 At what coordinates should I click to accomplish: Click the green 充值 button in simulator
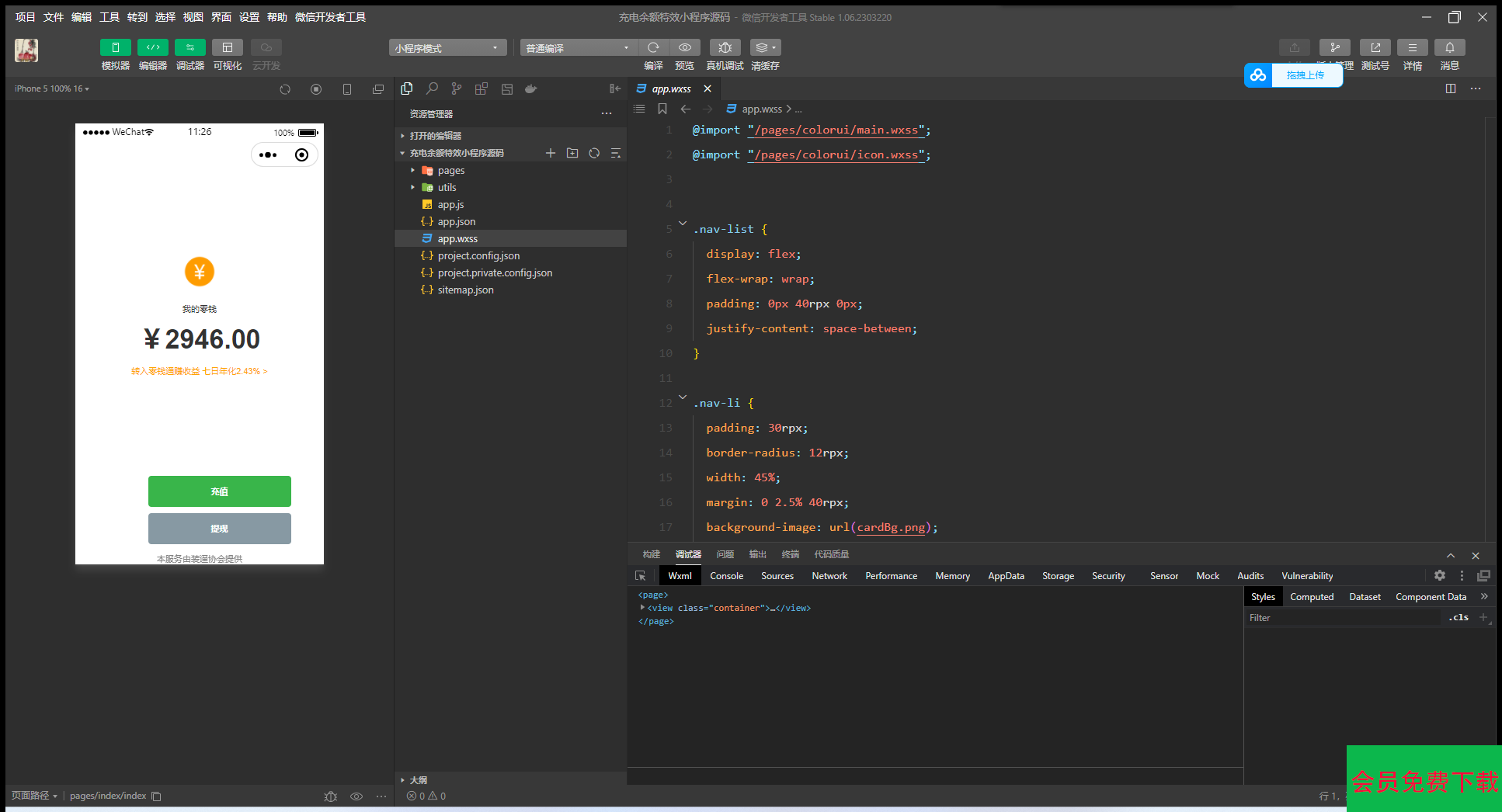[x=220, y=491]
